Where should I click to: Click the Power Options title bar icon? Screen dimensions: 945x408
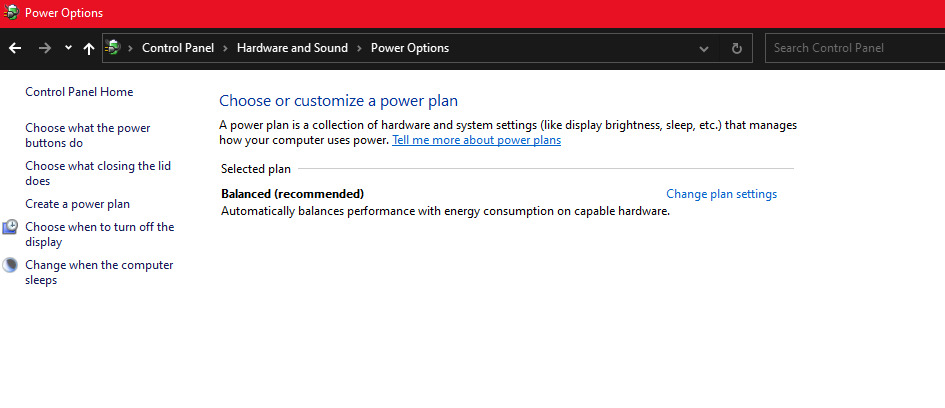pyautogui.click(x=11, y=13)
